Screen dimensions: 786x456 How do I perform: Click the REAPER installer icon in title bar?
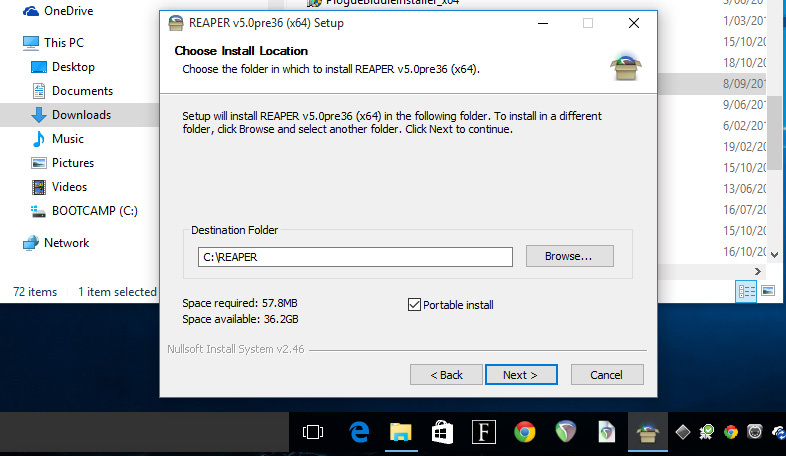(x=176, y=23)
